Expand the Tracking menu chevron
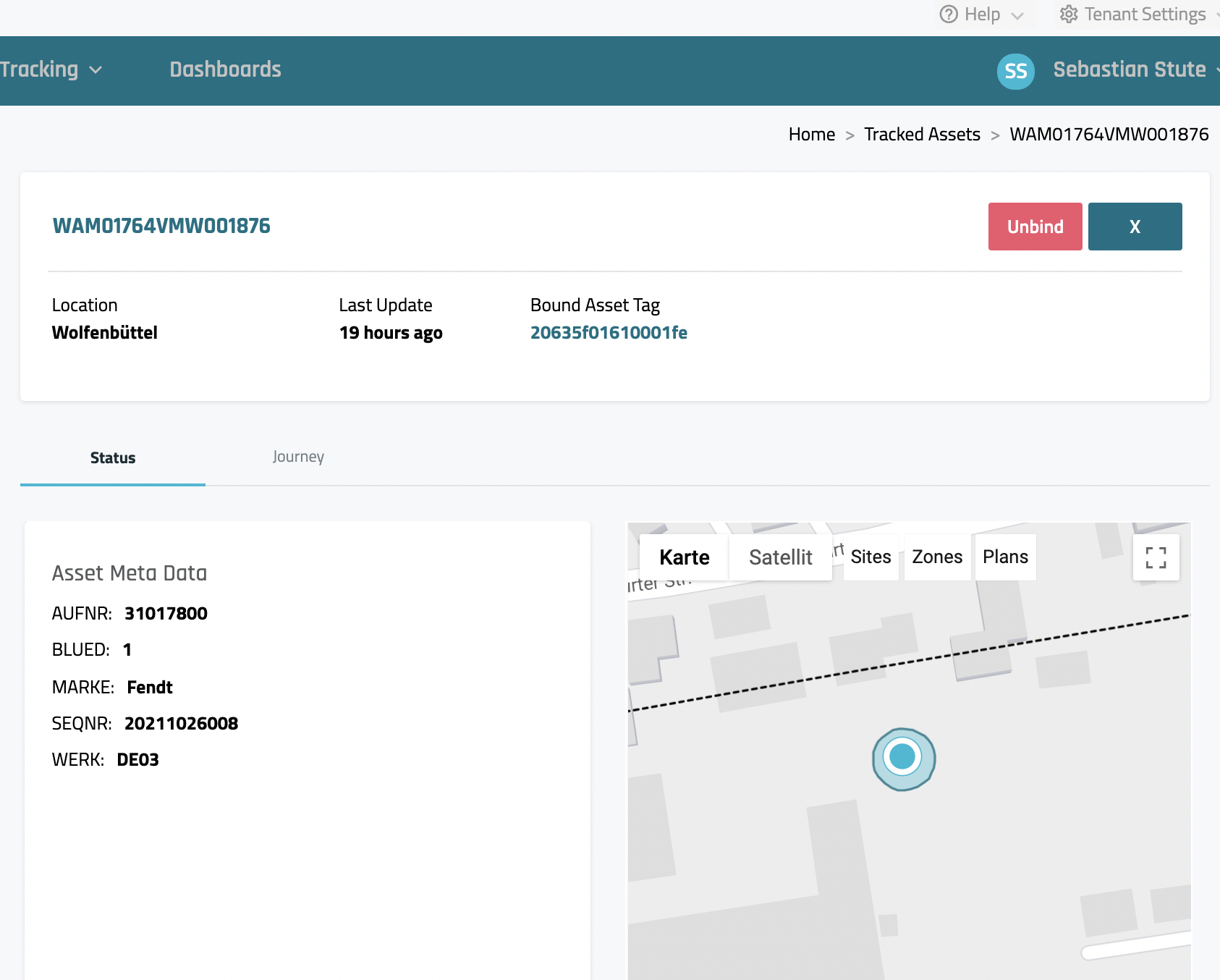The height and width of the screenshot is (980, 1220). click(x=96, y=70)
